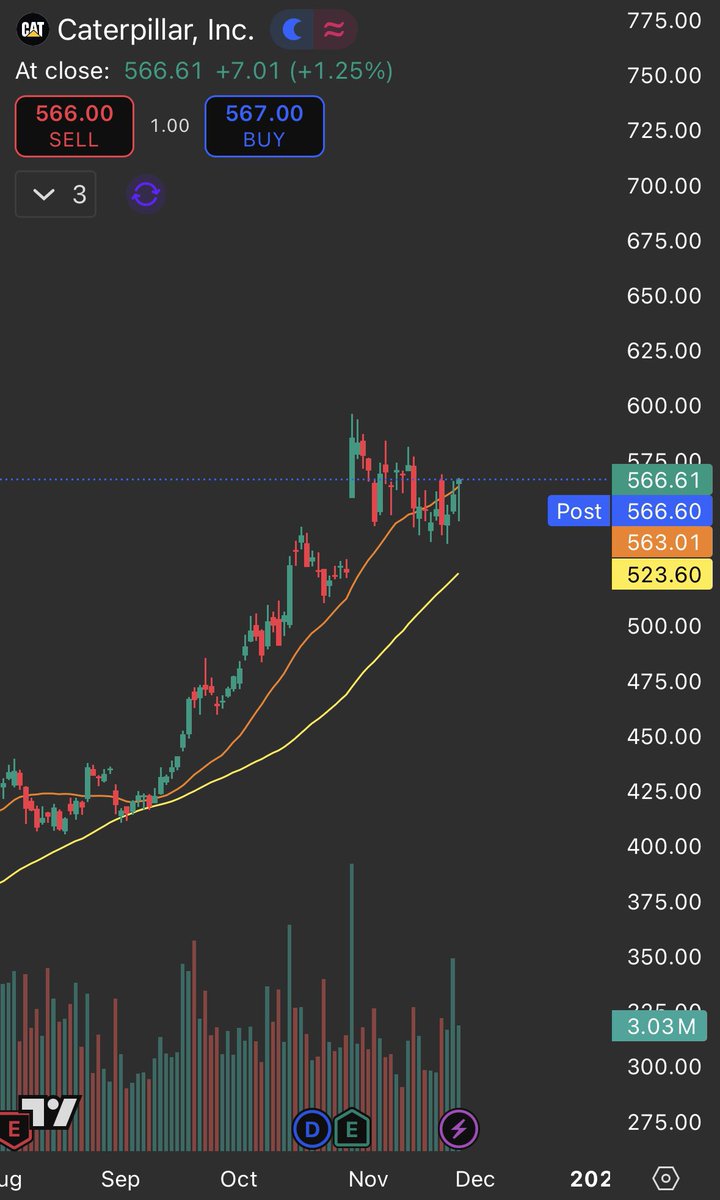
Task: Tap the 700.00 price axis label
Action: tap(662, 185)
